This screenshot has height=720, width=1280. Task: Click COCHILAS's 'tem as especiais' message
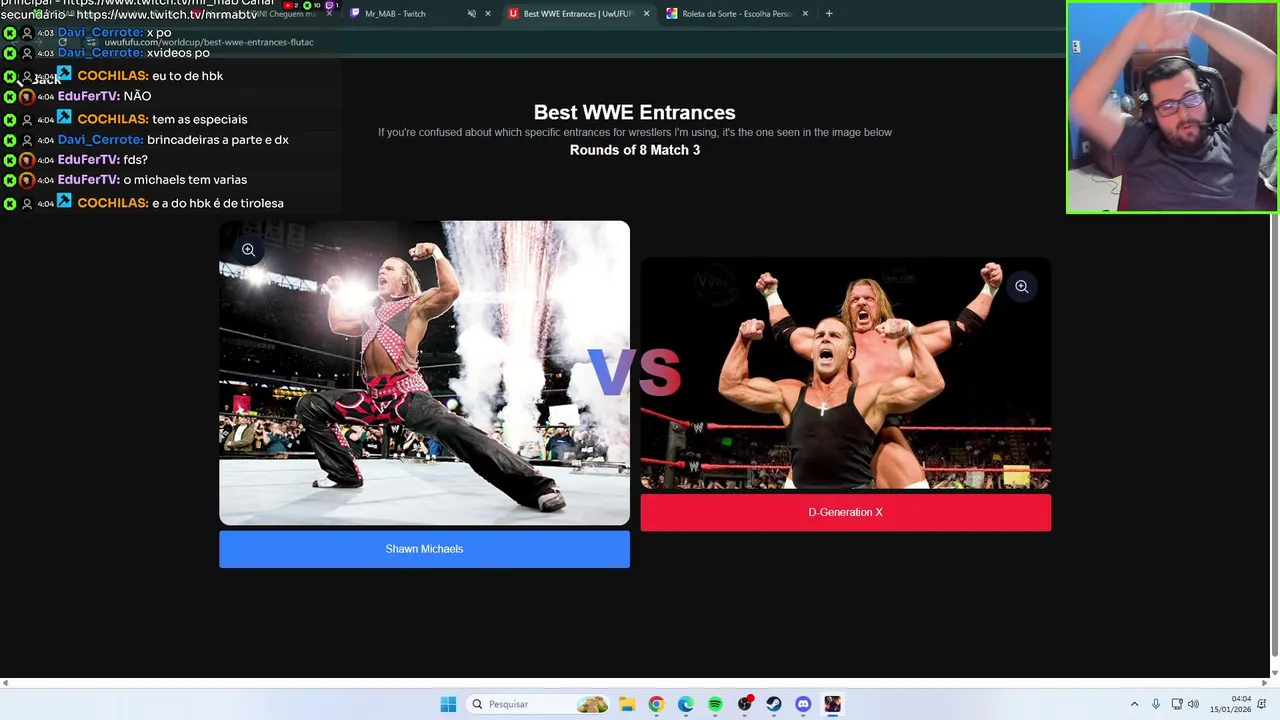[199, 119]
